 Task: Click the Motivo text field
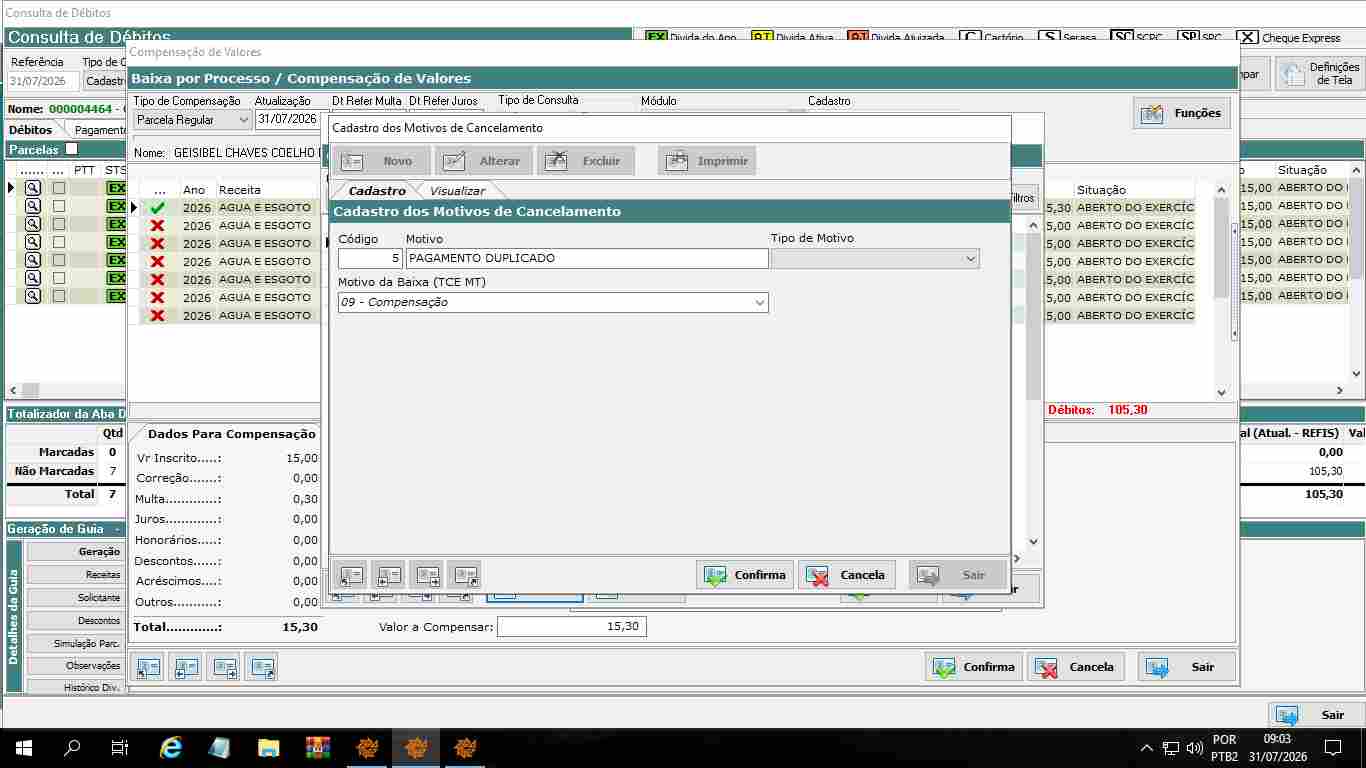(x=587, y=258)
